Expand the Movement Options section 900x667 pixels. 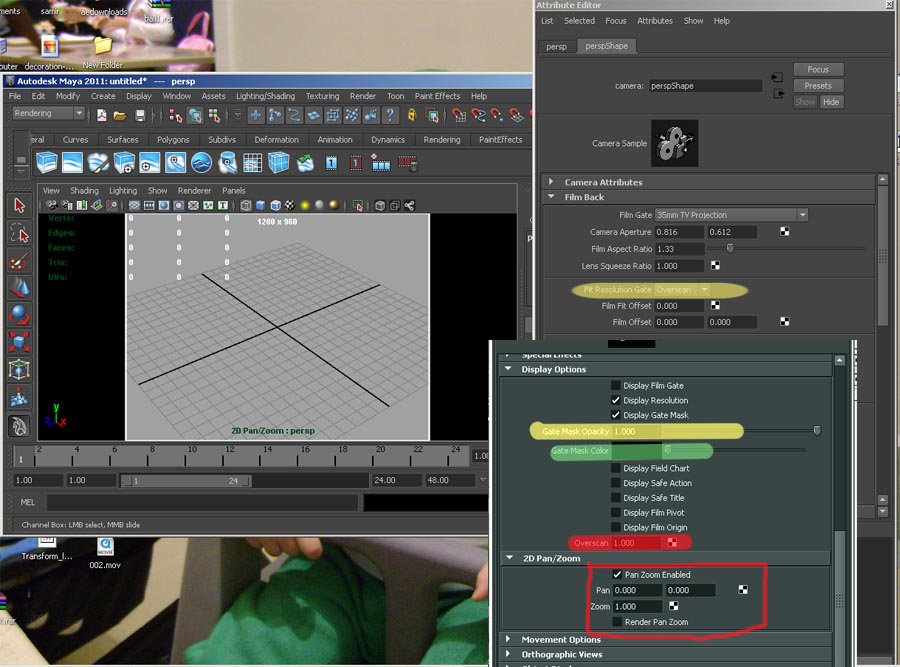[x=508, y=639]
